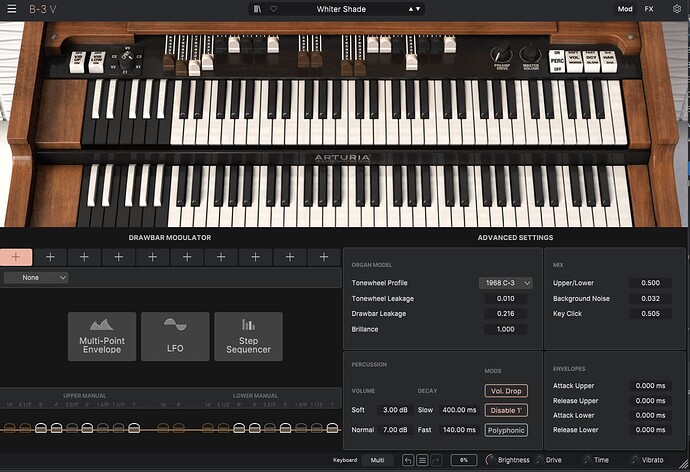Toggle the Polyphonic percussion mod

tap(506, 430)
